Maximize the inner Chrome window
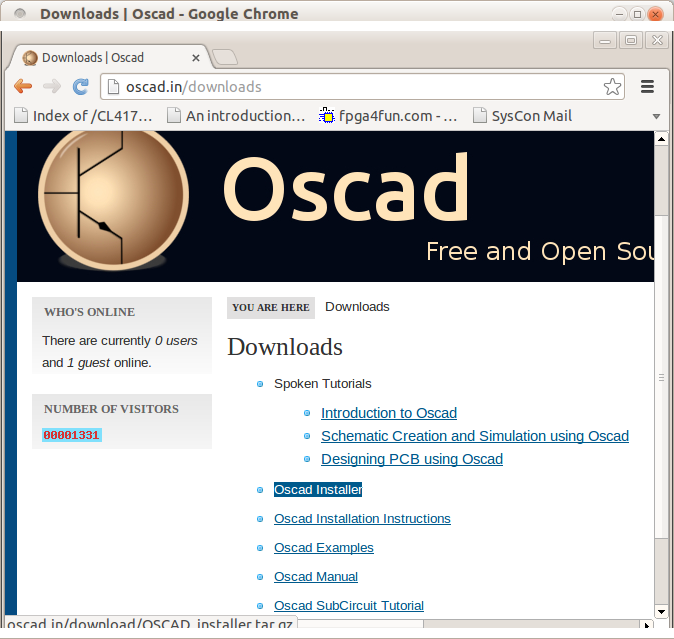The width and height of the screenshot is (674, 639). pyautogui.click(x=631, y=40)
